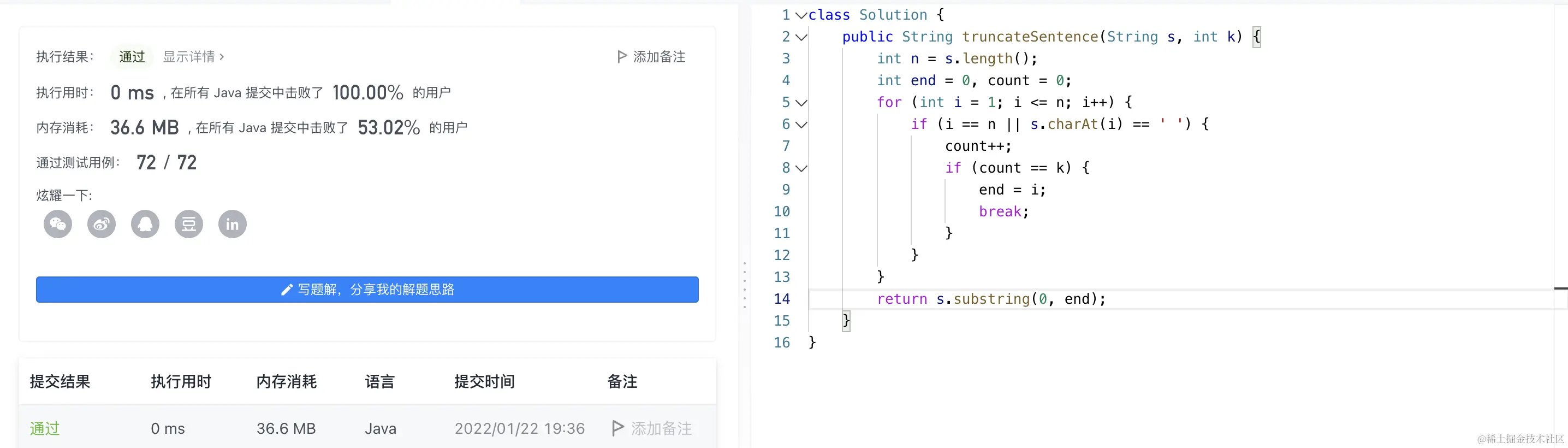Fold the if block on line 6

tap(801, 125)
